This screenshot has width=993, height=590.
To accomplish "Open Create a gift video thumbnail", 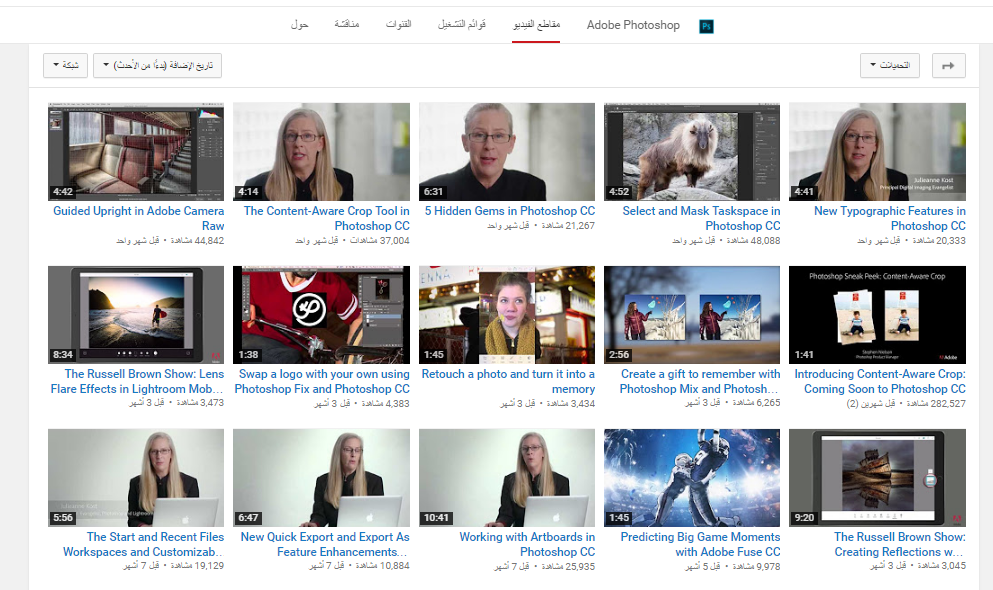I will [x=692, y=315].
